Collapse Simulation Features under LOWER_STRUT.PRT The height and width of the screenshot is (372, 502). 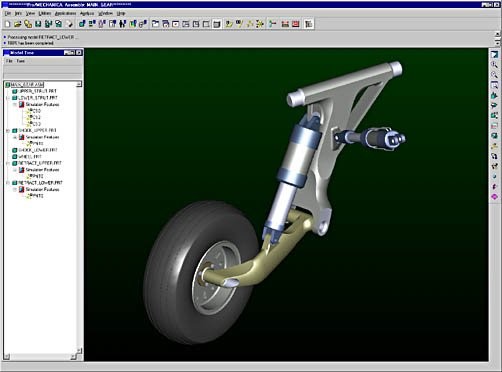[x=15, y=104]
